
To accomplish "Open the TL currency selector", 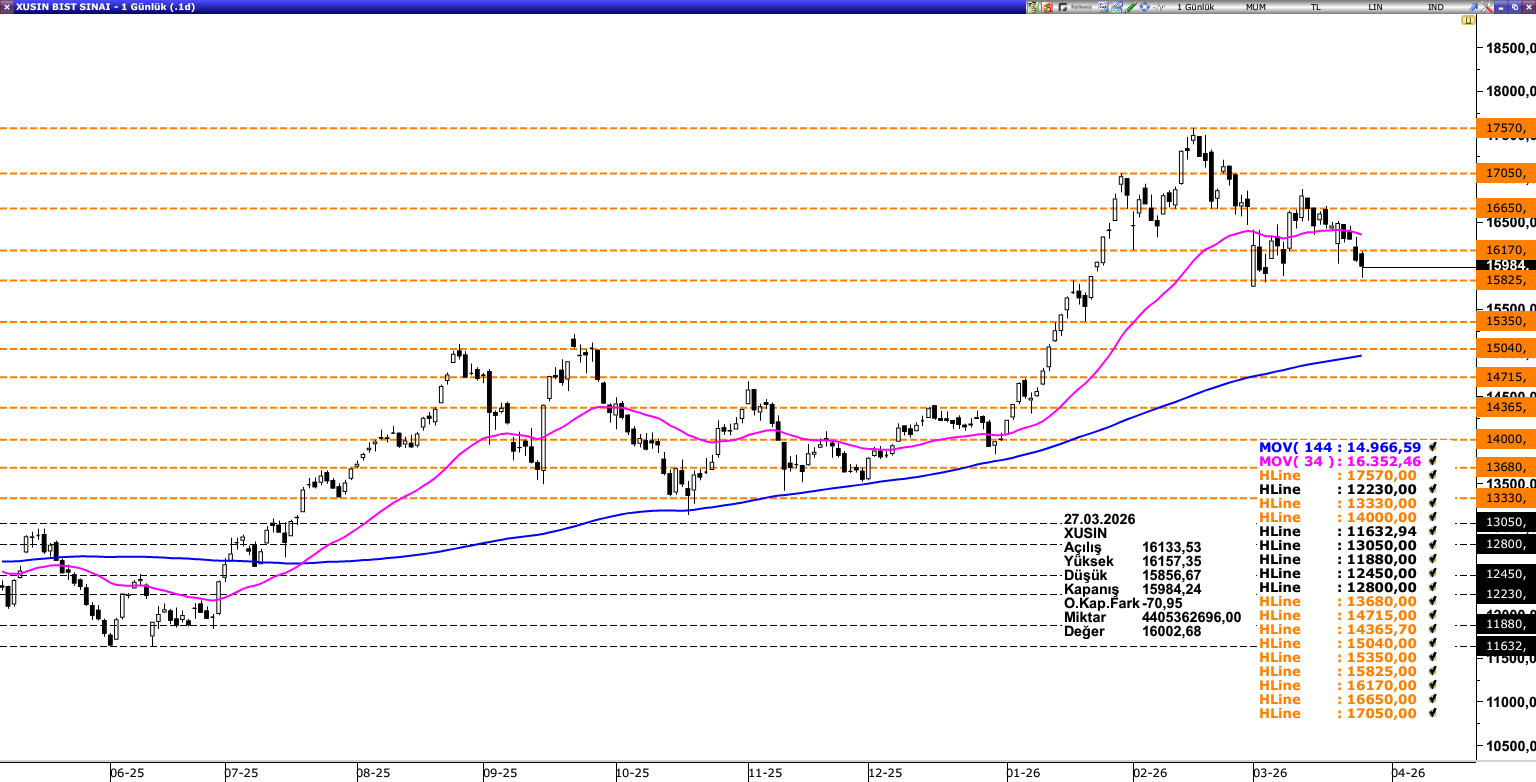I will [1316, 7].
